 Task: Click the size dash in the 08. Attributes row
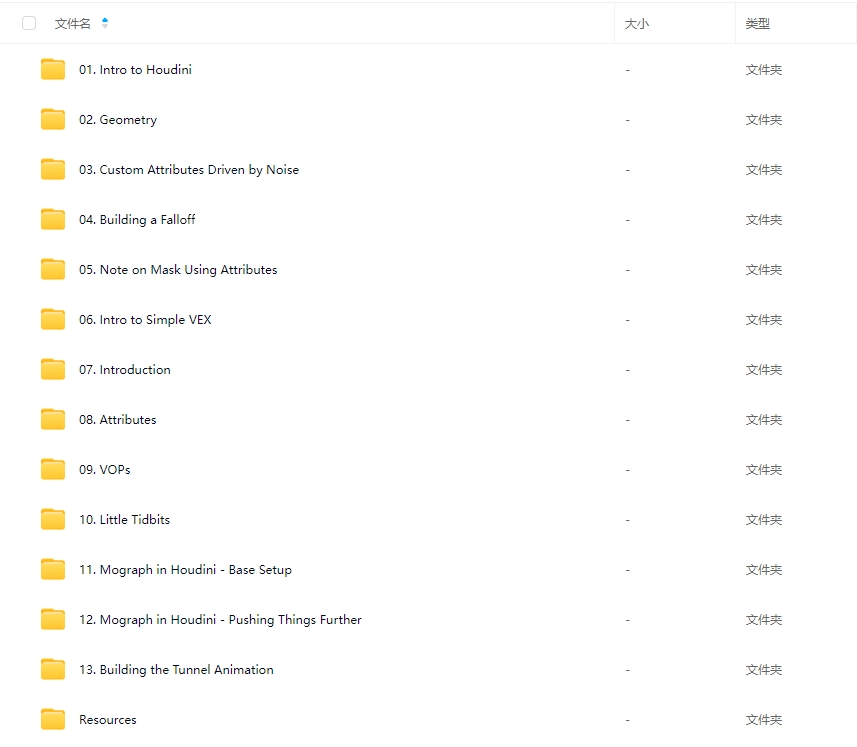(627, 420)
